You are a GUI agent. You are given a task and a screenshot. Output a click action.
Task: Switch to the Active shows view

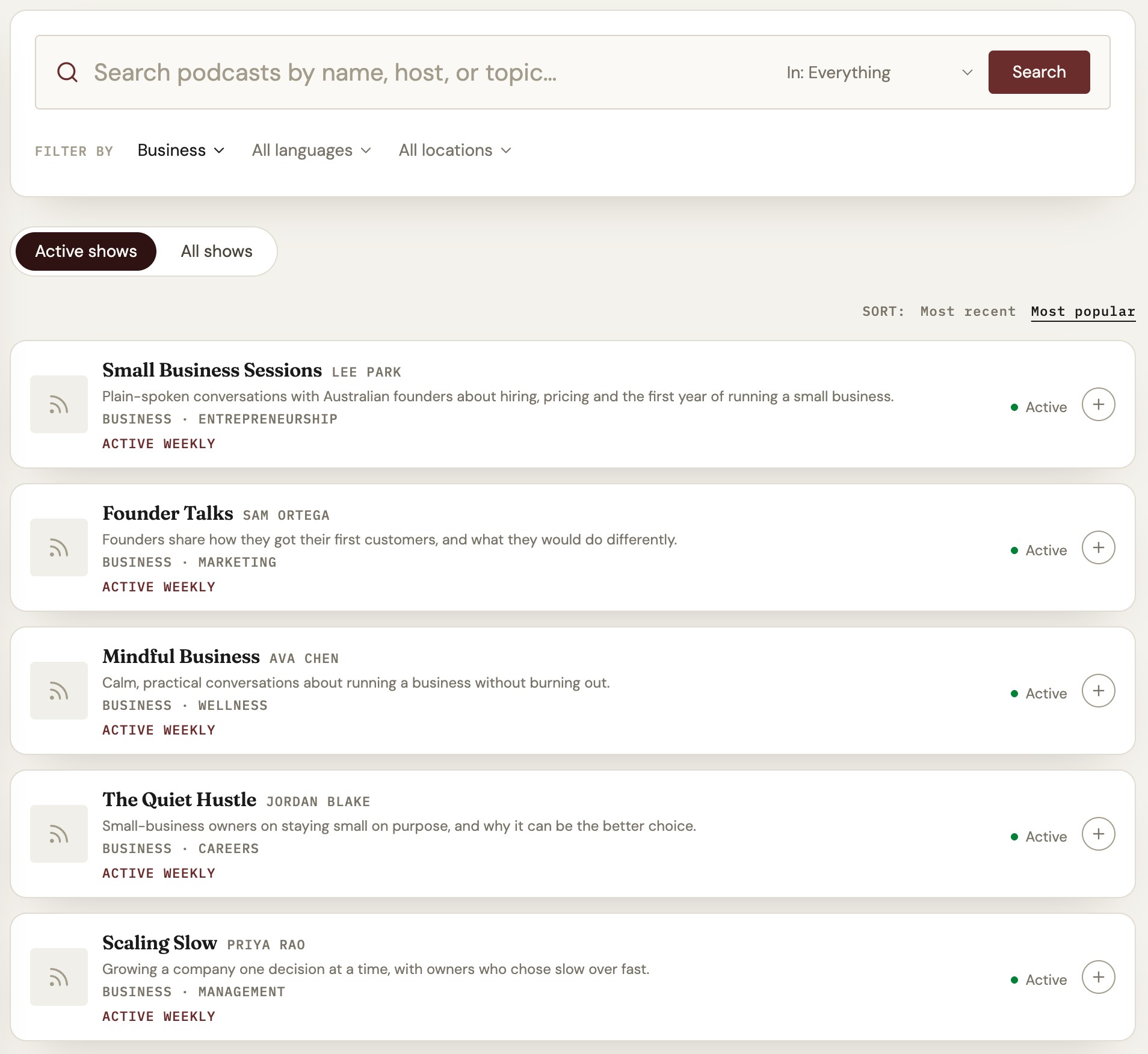(x=86, y=251)
